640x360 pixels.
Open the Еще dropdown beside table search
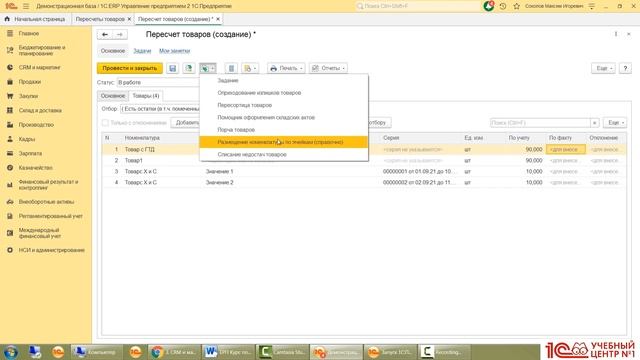(615, 122)
